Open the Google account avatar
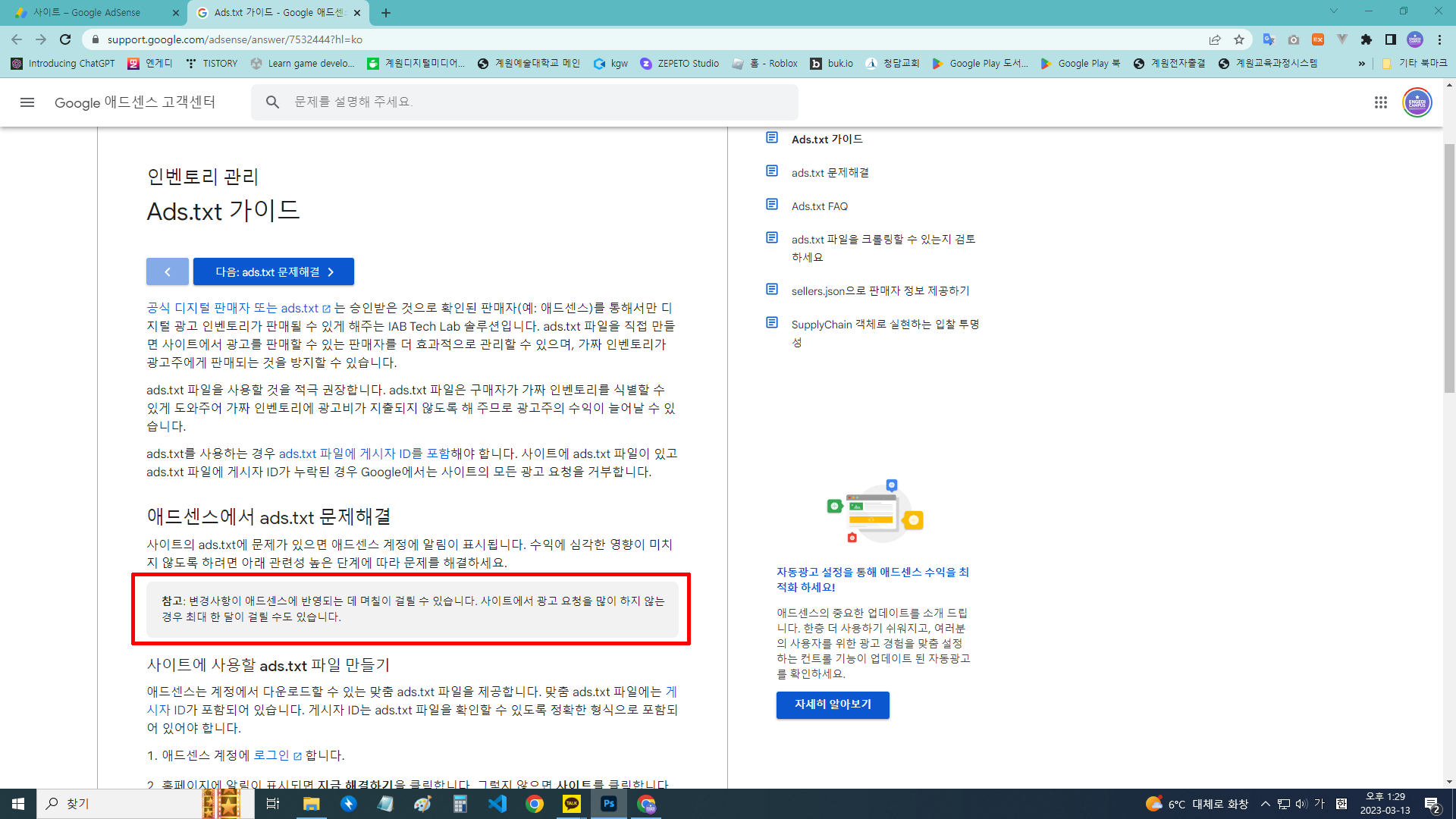 click(x=1417, y=102)
